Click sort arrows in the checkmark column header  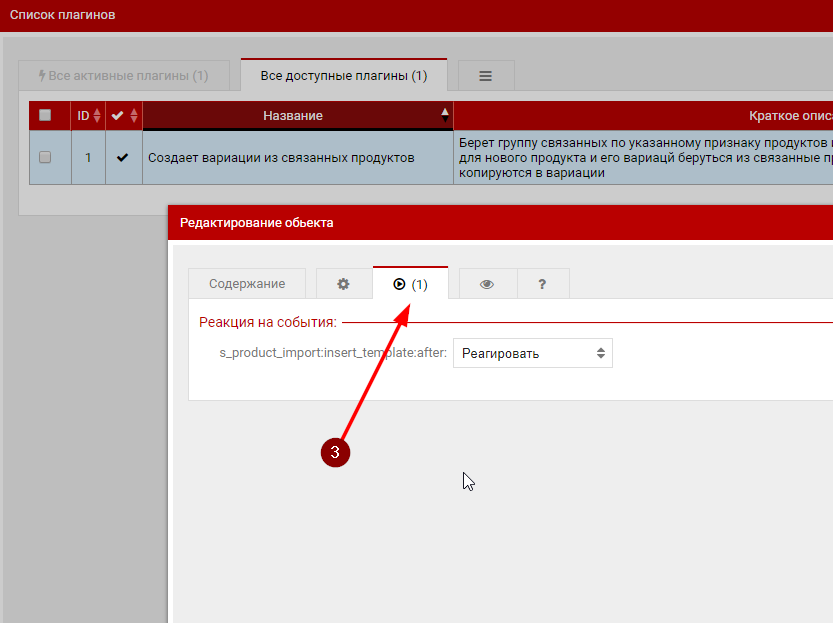click(x=134, y=116)
